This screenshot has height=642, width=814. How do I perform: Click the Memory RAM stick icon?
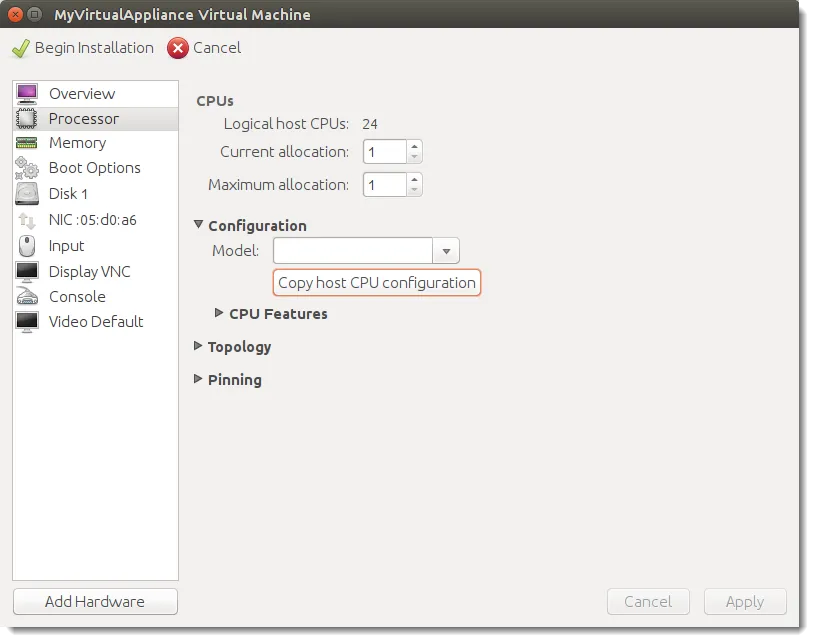click(26, 143)
